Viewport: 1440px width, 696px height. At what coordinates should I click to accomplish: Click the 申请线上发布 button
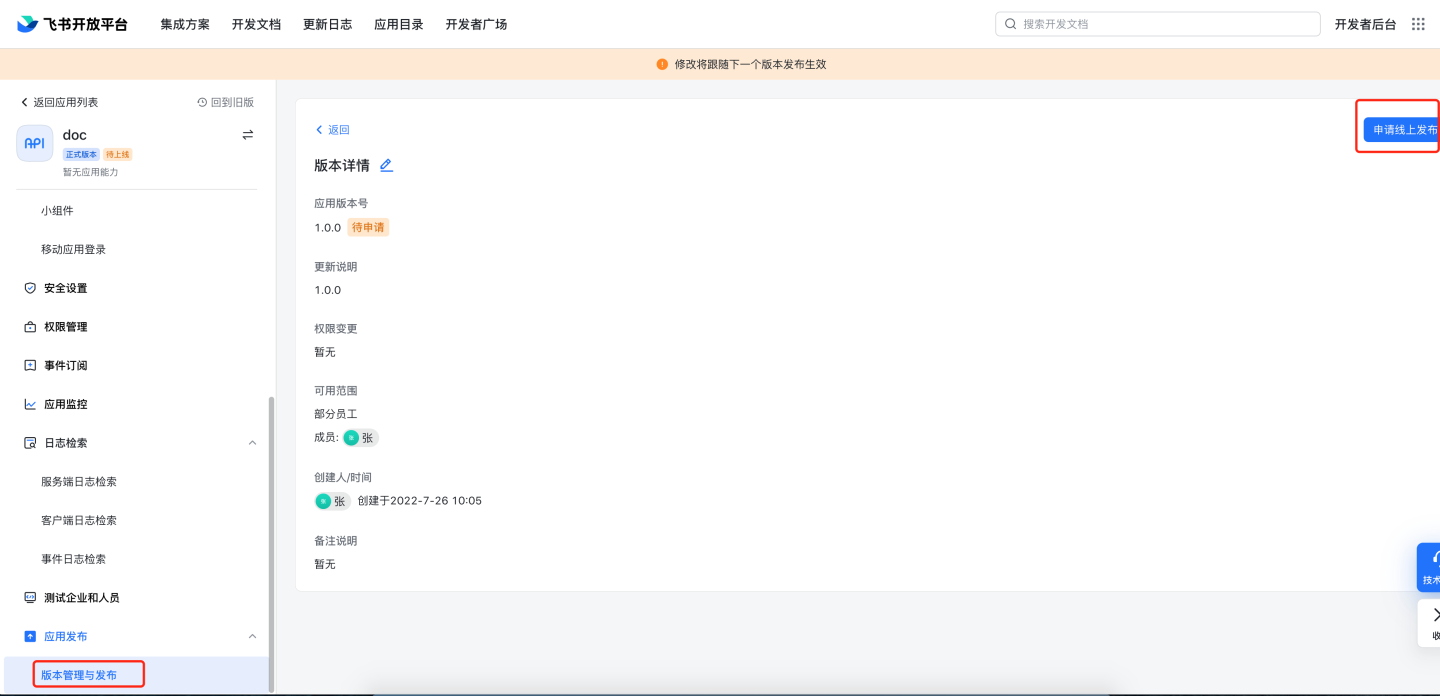tap(1402, 130)
